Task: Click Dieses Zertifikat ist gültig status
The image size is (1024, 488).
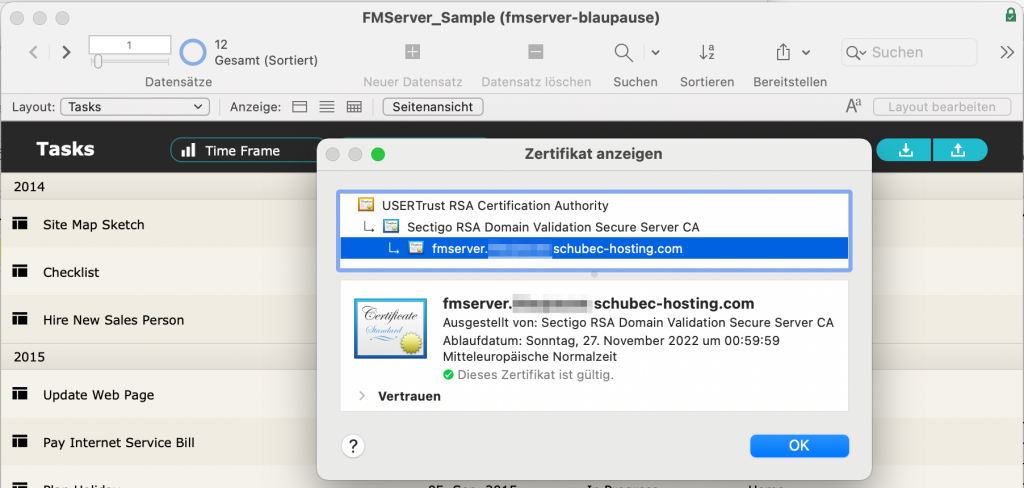Action: [528, 375]
